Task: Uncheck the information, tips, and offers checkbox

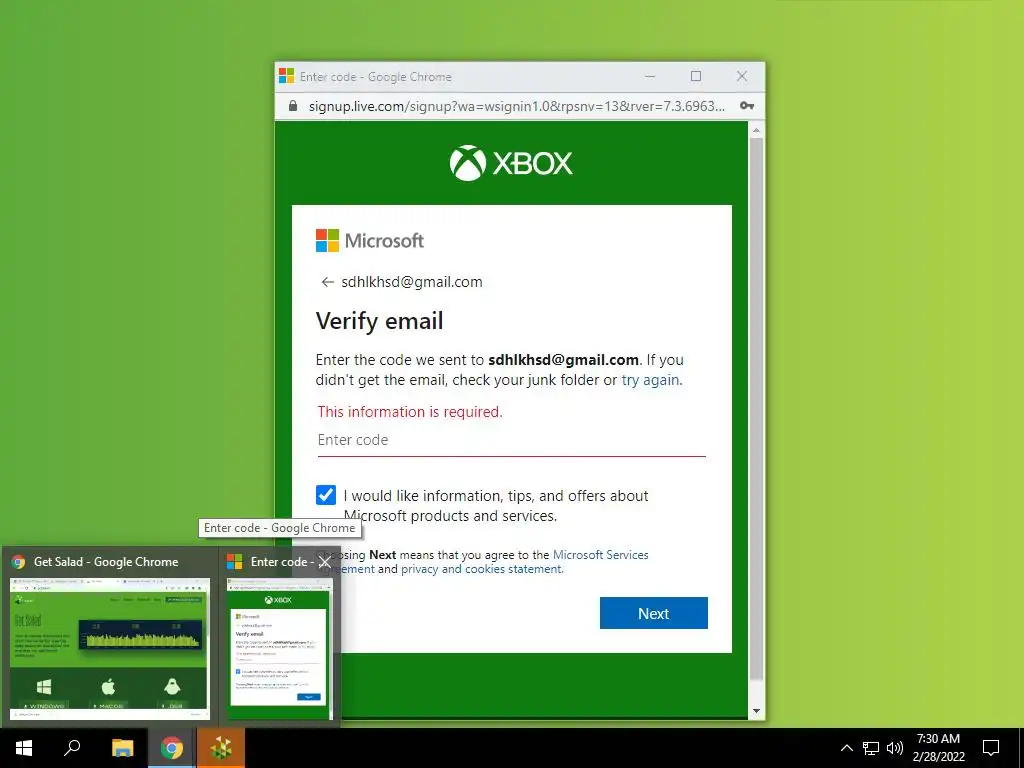Action: coord(326,495)
